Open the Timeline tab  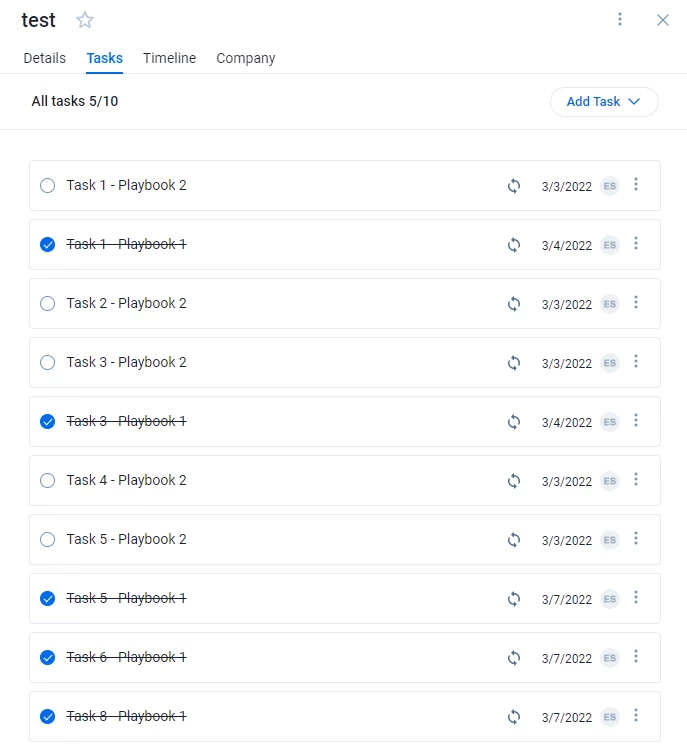click(169, 58)
